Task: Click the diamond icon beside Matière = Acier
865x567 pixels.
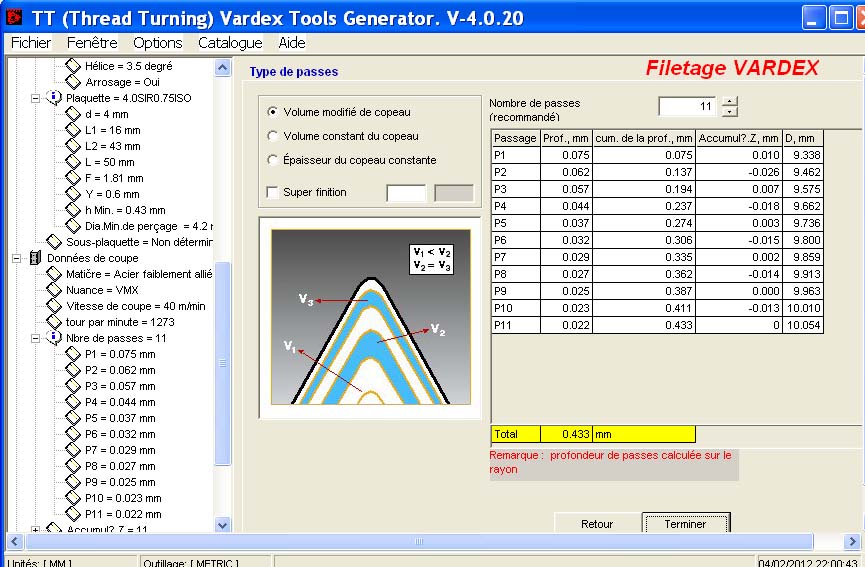Action: click(54, 274)
